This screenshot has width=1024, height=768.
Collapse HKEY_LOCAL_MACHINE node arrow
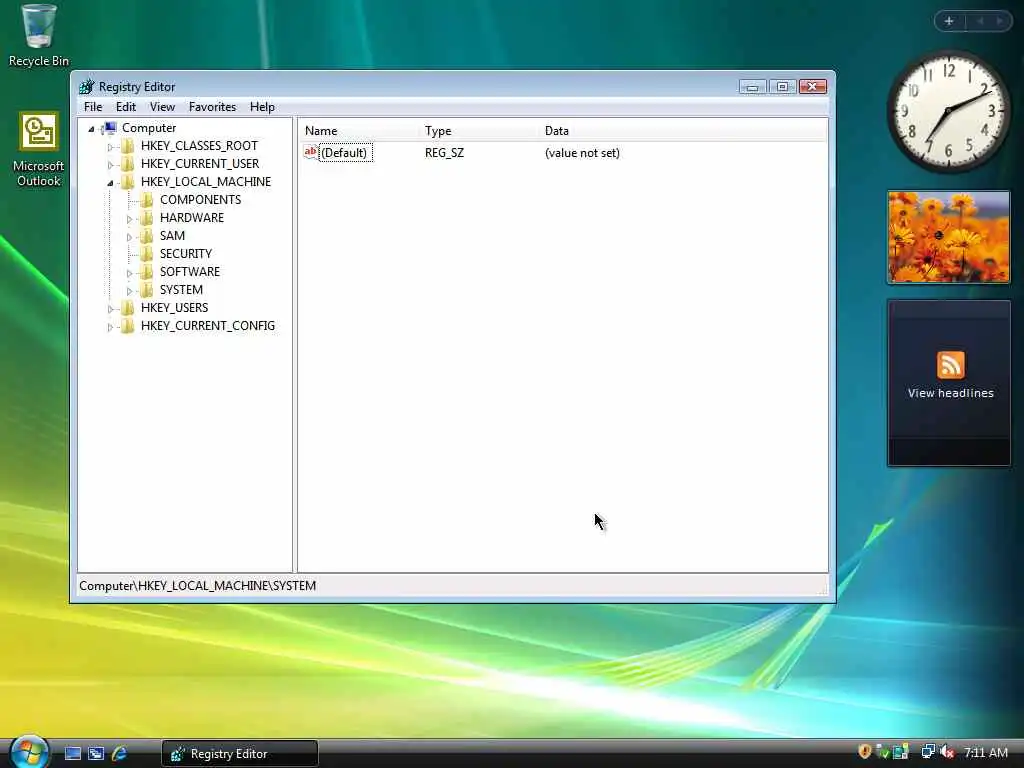click(110, 183)
